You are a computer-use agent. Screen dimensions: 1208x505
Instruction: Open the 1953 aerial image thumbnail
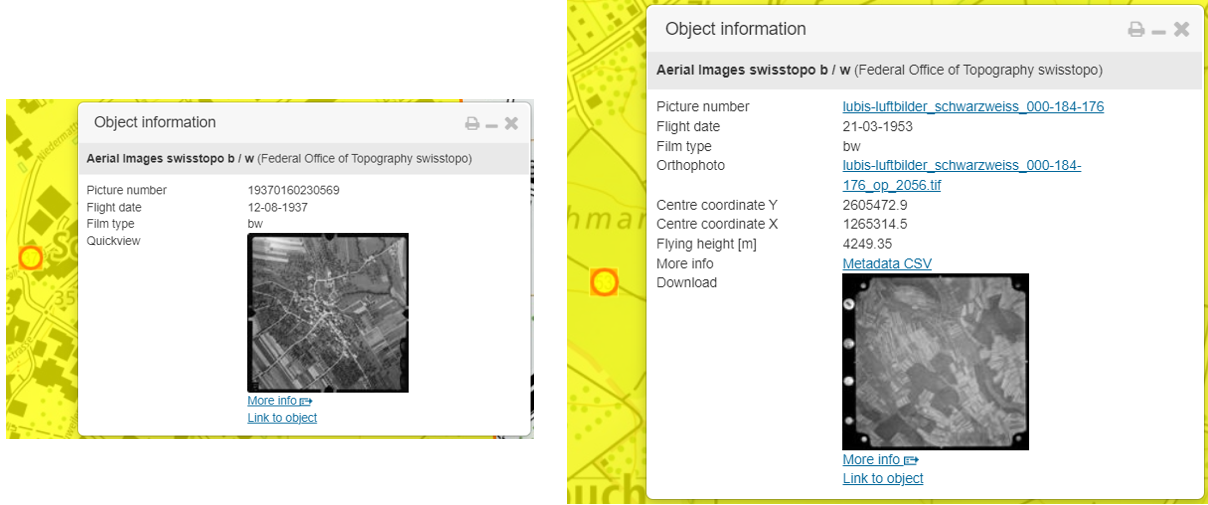(936, 362)
